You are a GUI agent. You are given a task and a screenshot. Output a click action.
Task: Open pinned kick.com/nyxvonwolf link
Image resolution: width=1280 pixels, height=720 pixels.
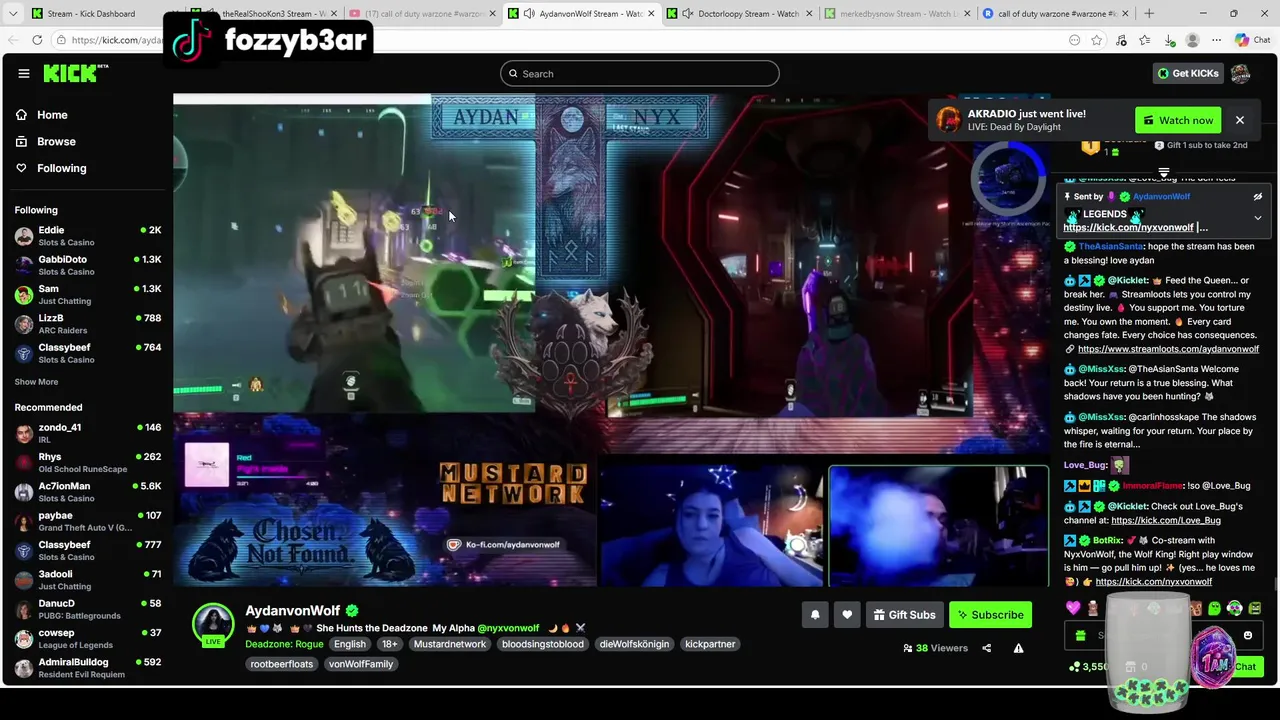pyautogui.click(x=1128, y=227)
